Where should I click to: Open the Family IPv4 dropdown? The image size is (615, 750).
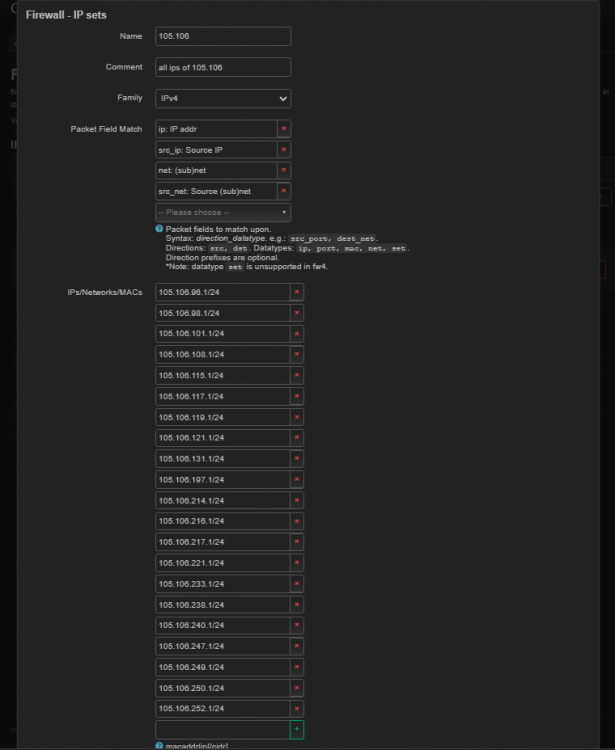223,98
